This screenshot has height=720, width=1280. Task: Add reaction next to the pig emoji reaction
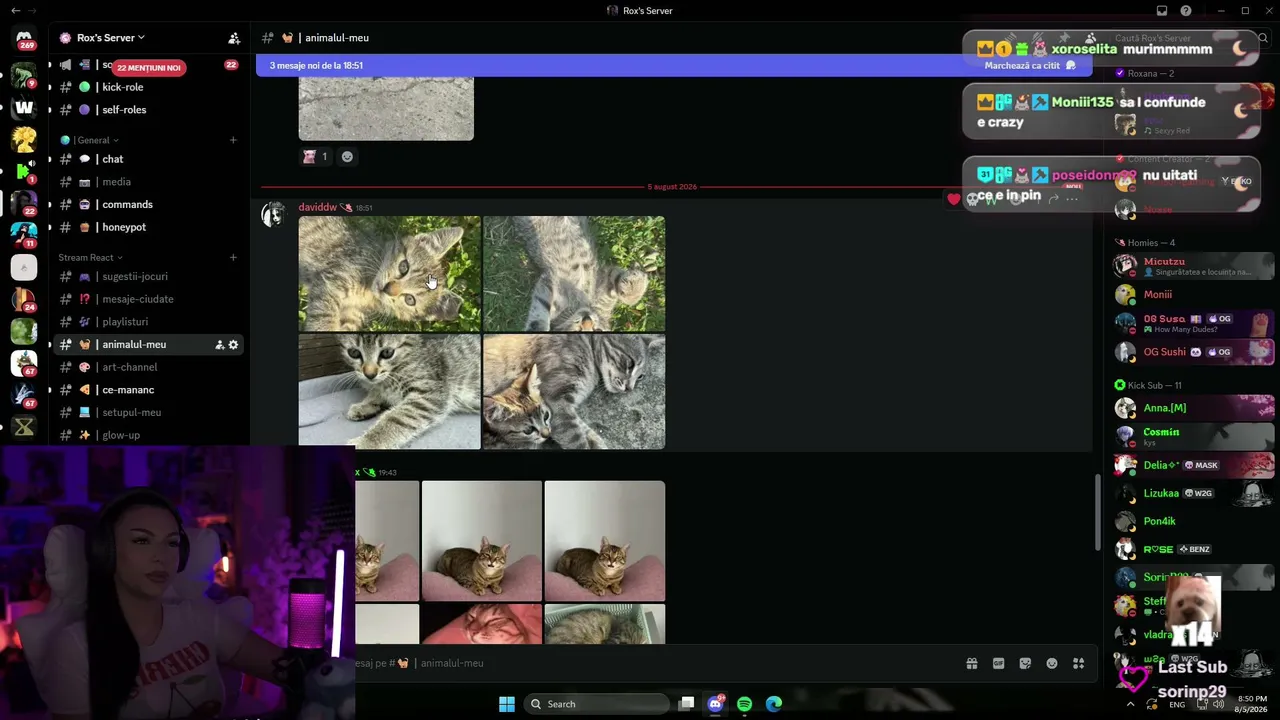pyautogui.click(x=347, y=157)
